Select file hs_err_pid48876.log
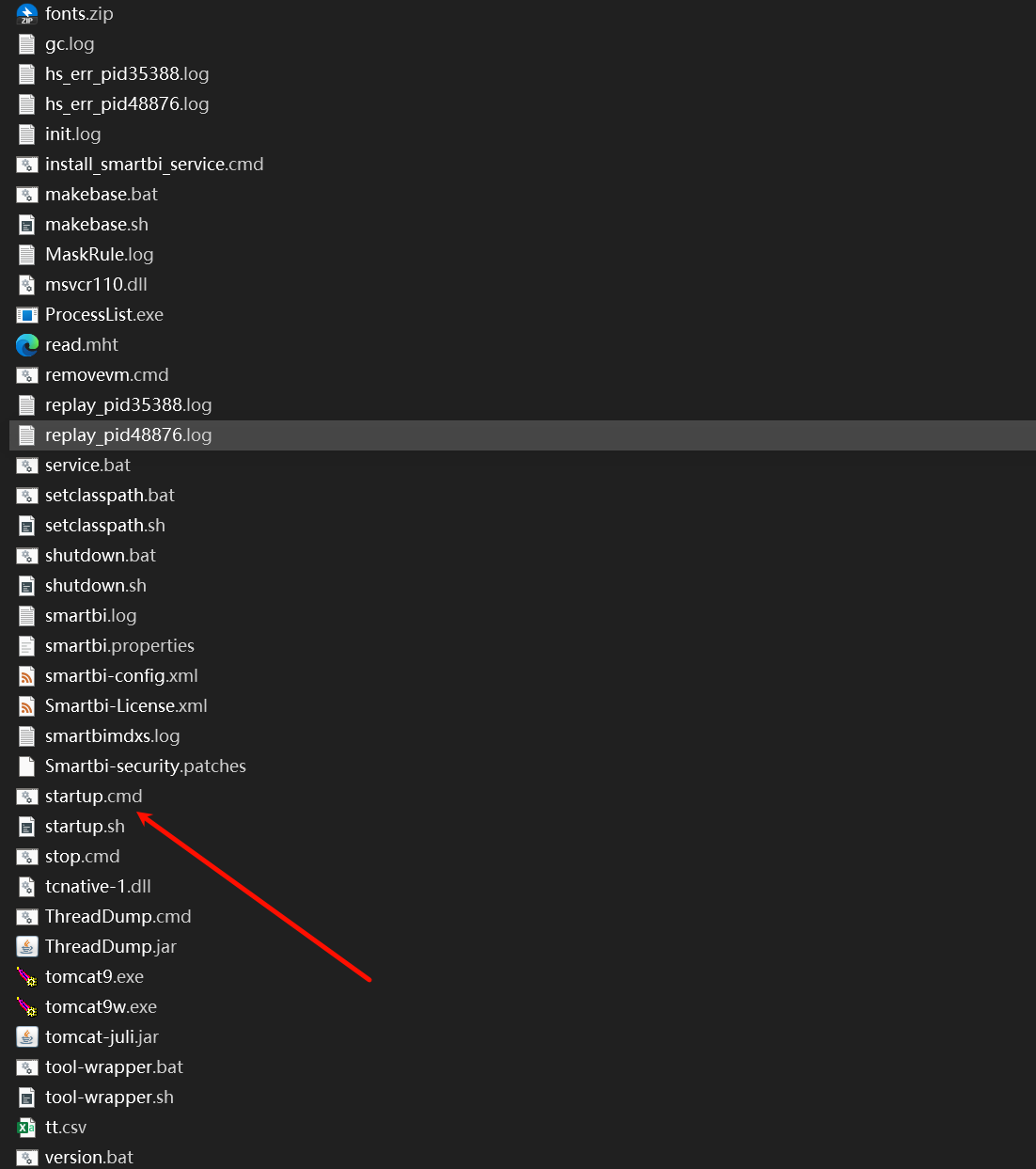The height and width of the screenshot is (1169, 1036). 127,104
